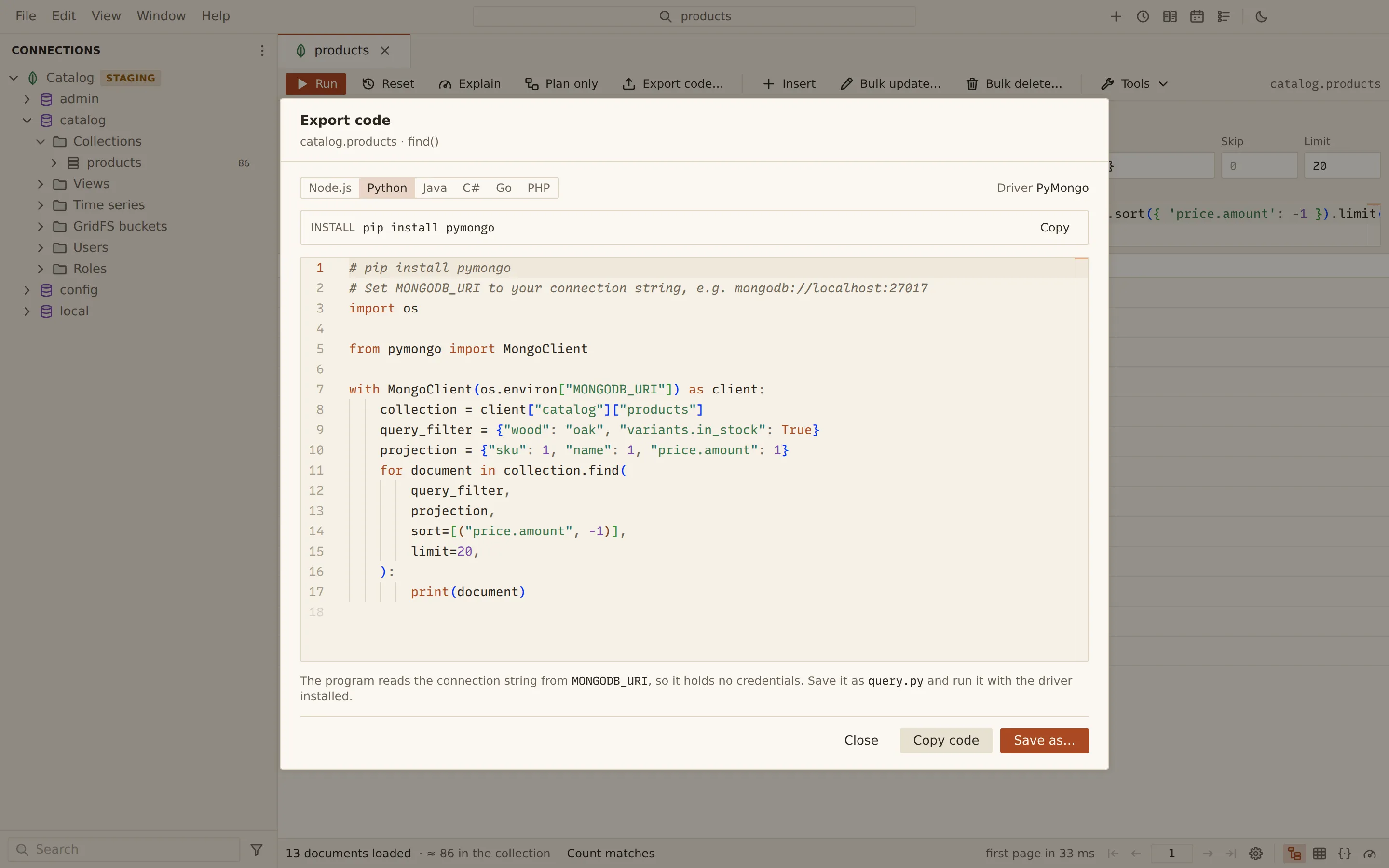Click Explain in the query toolbar
1389x868 pixels.
coord(469,84)
